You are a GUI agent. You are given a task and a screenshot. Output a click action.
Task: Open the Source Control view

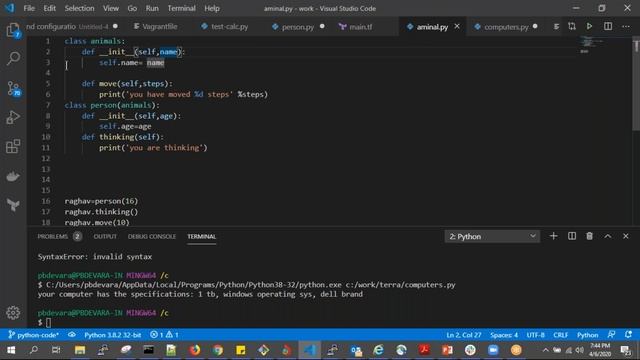[x=13, y=88]
